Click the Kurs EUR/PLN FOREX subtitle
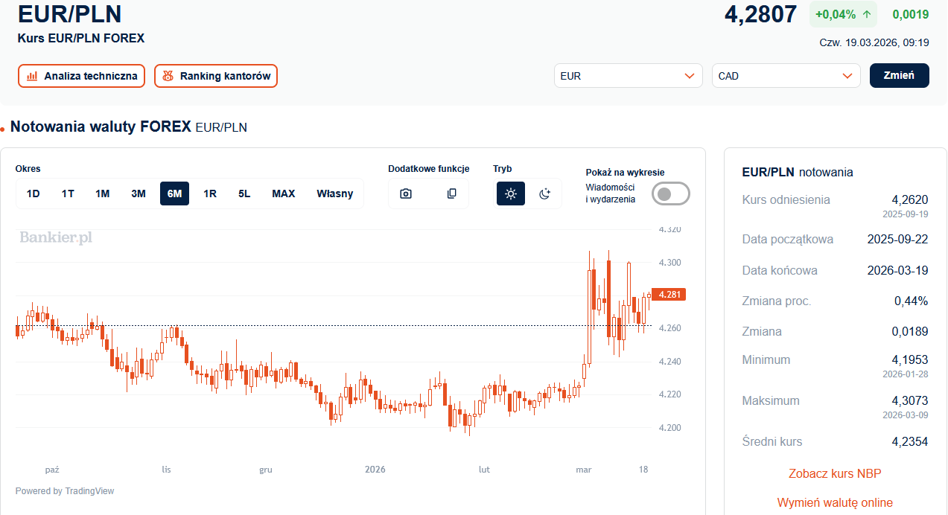The height and width of the screenshot is (515, 948). 81,38
